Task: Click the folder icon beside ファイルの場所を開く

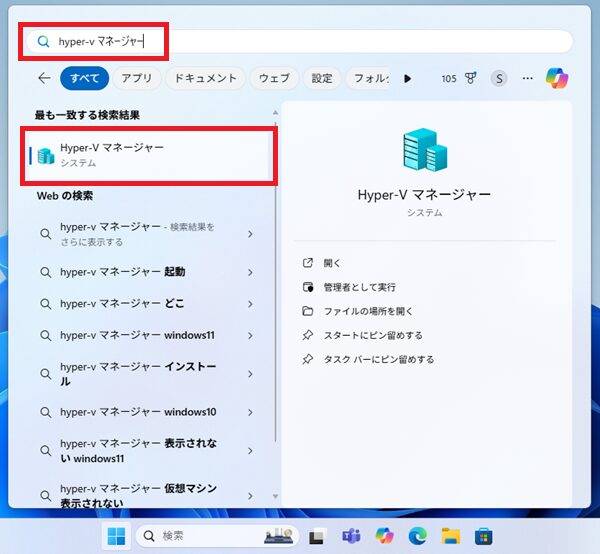Action: (308, 311)
